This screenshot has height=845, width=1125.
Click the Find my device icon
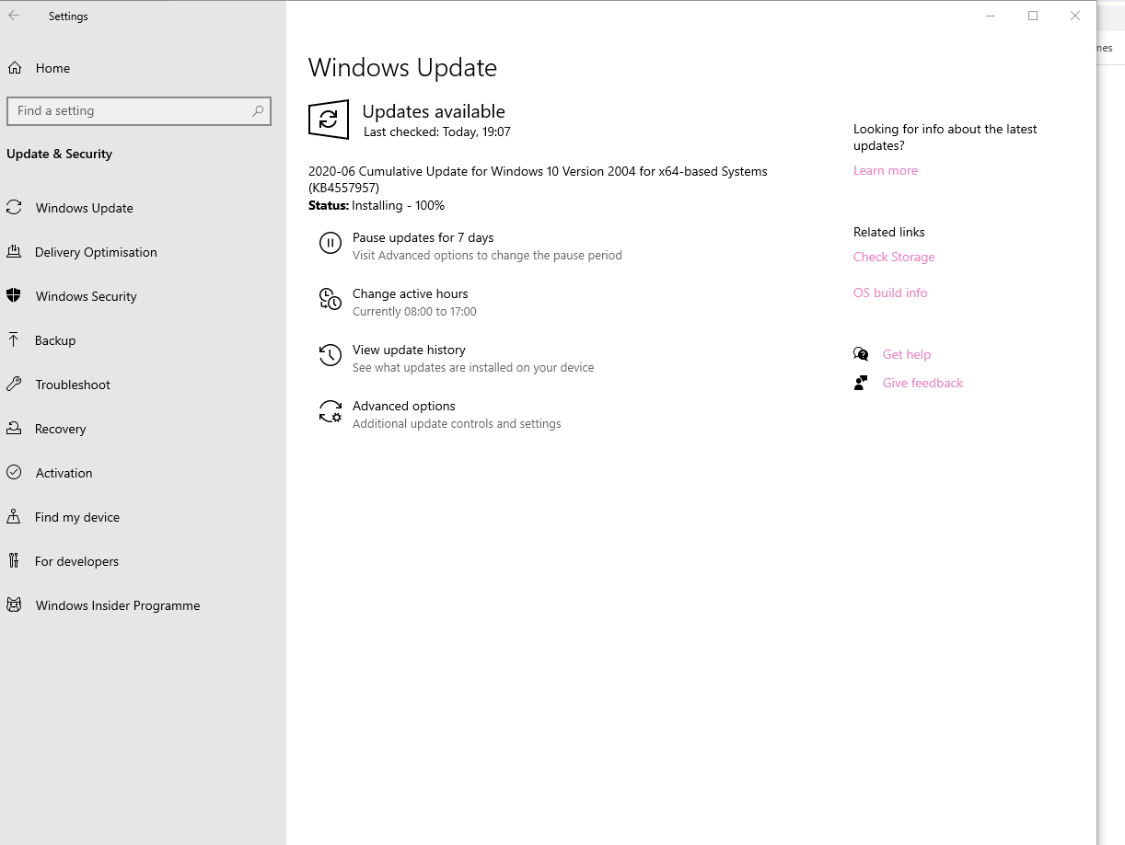click(14, 516)
